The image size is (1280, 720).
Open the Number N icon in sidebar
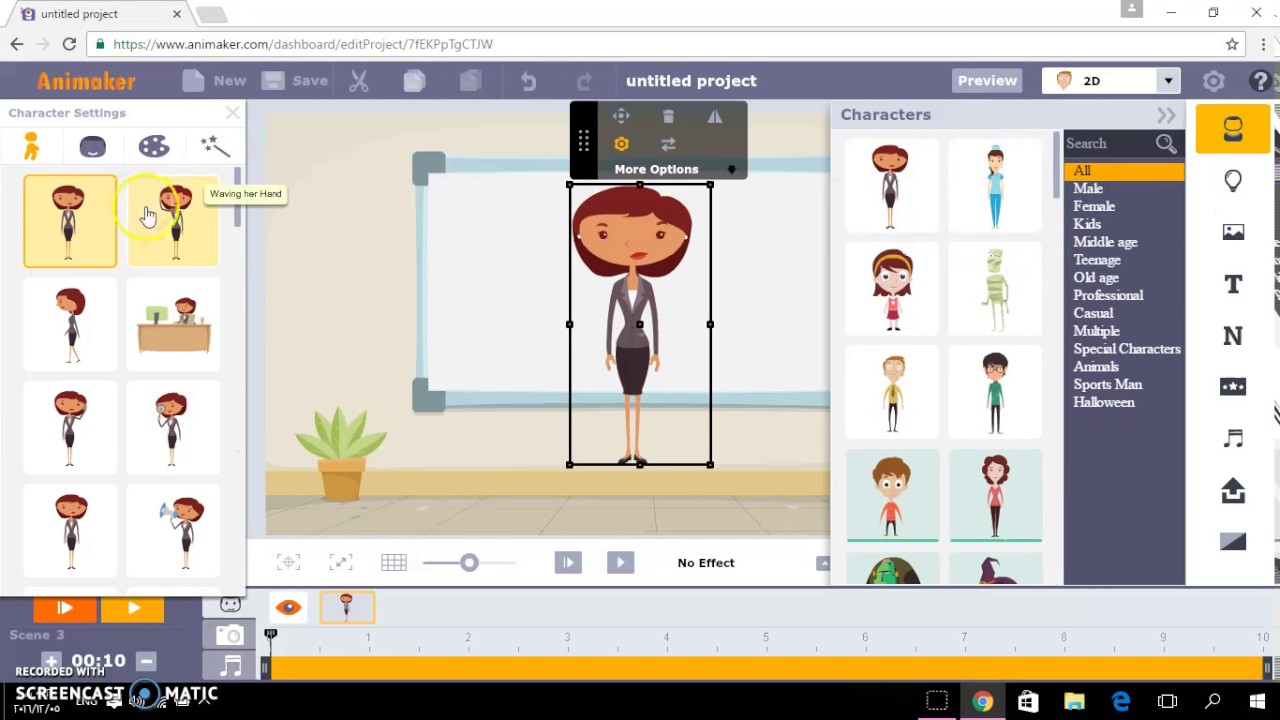click(x=1233, y=336)
